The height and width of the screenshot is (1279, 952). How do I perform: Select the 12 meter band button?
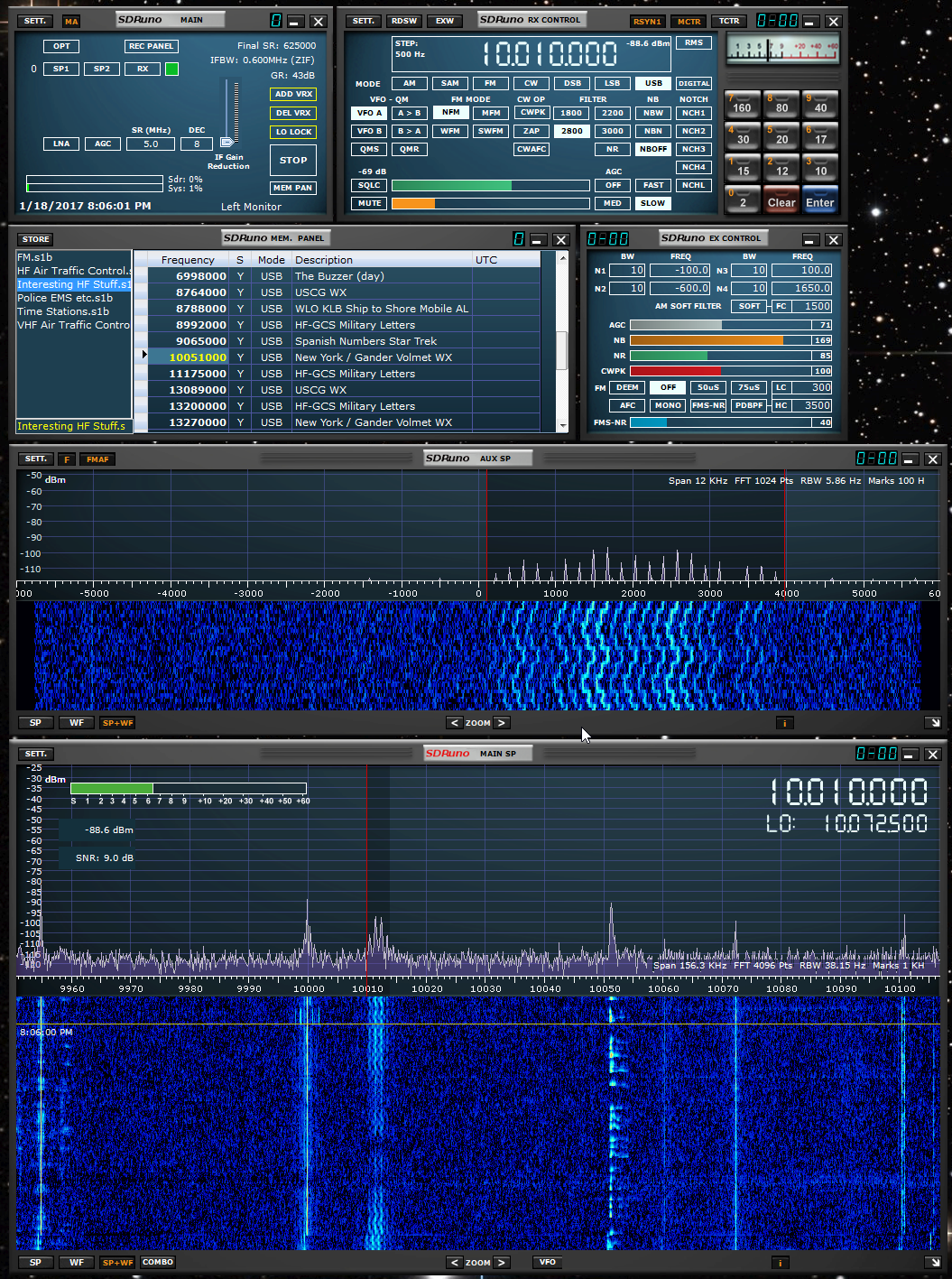pyautogui.click(x=781, y=167)
